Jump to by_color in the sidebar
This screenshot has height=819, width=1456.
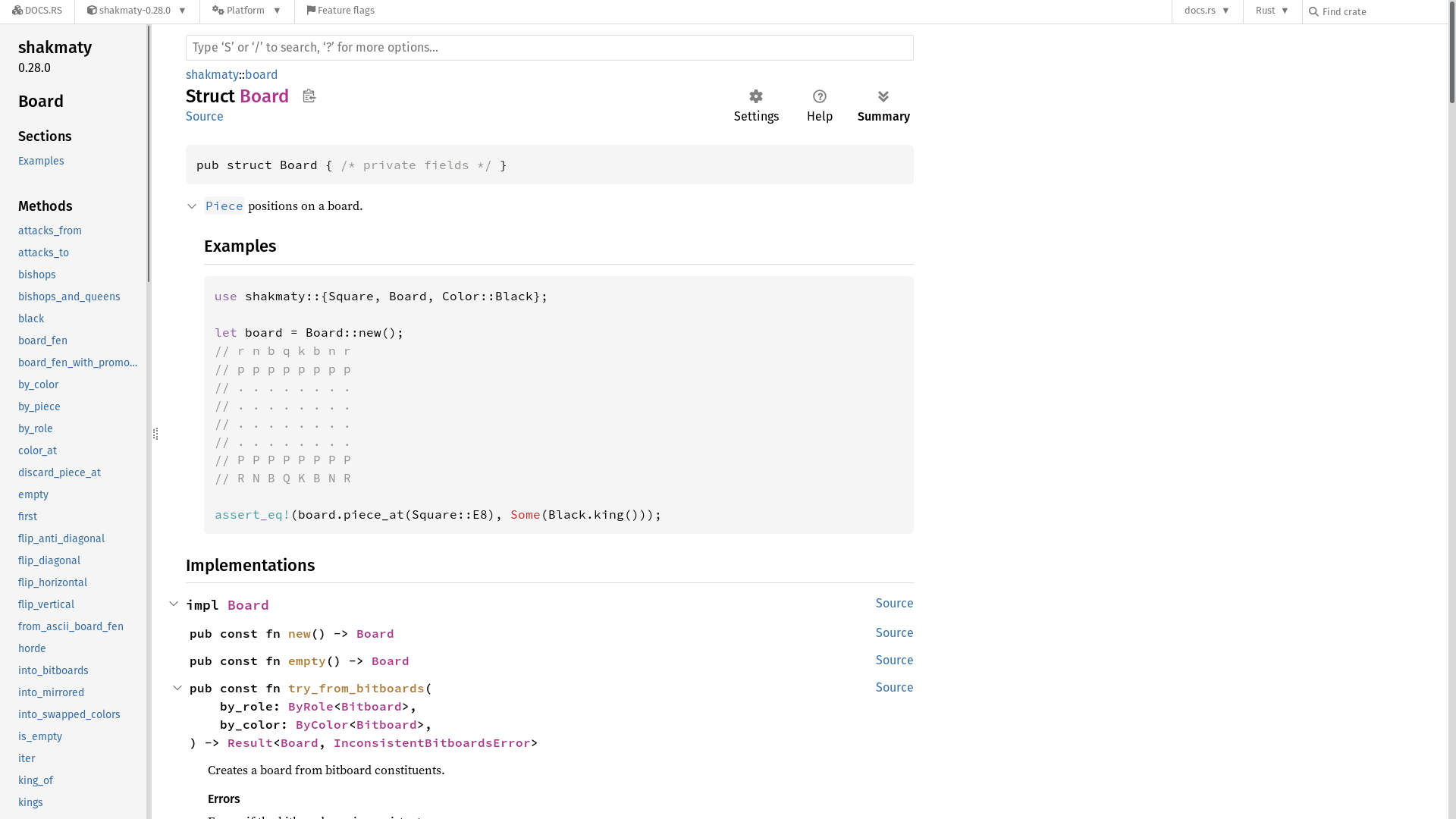(x=38, y=384)
